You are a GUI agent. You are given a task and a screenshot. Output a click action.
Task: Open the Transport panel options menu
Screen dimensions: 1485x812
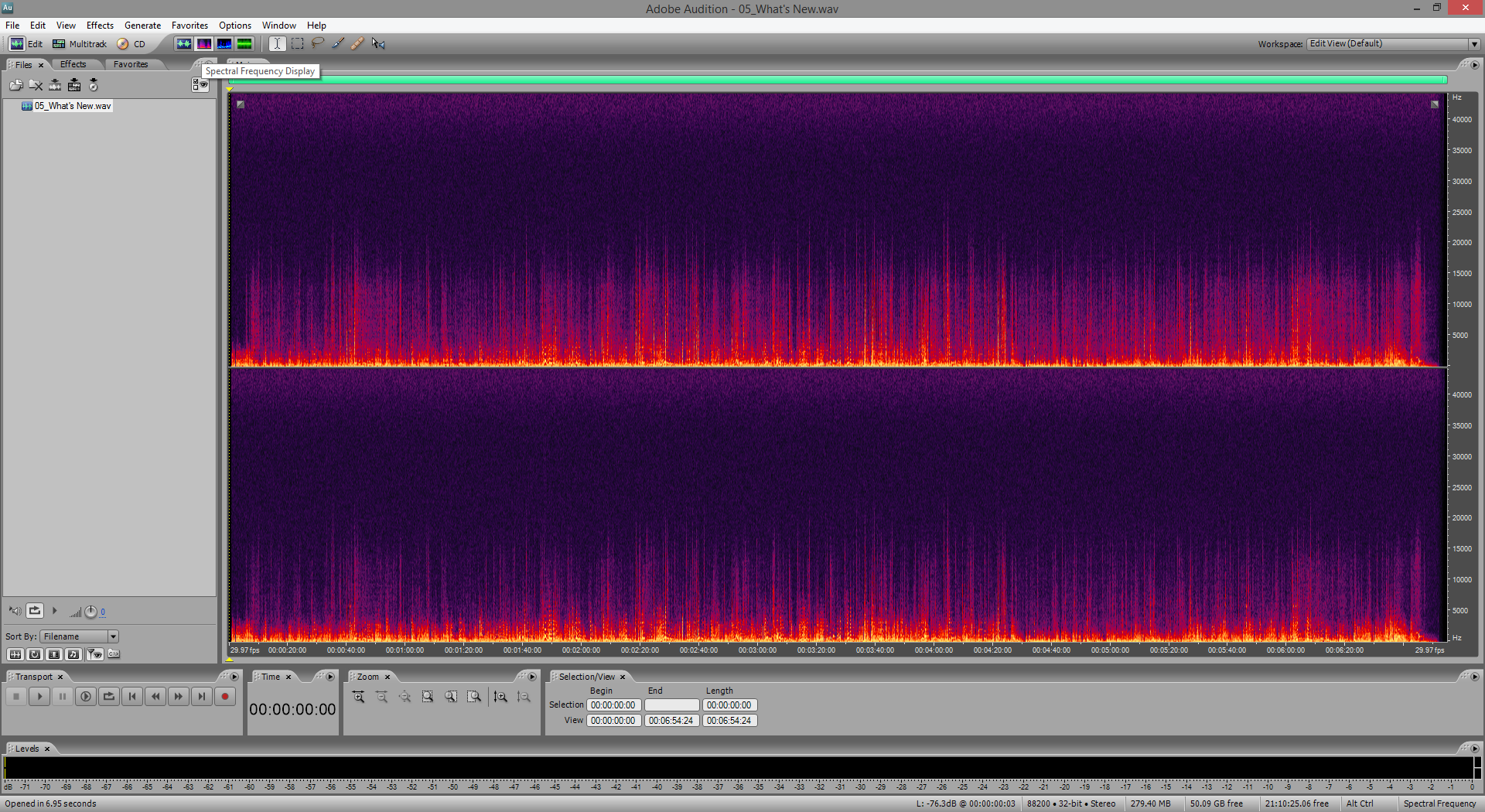click(x=234, y=677)
